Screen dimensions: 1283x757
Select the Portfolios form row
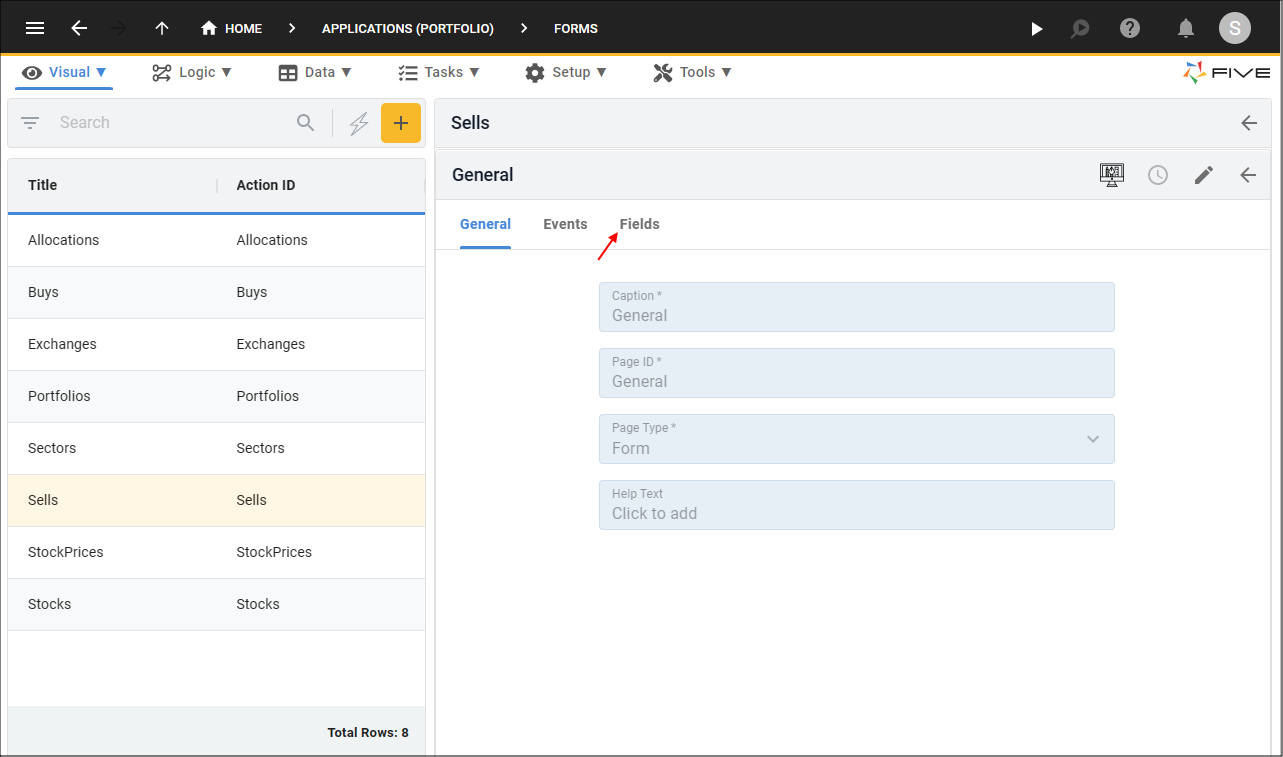point(216,396)
